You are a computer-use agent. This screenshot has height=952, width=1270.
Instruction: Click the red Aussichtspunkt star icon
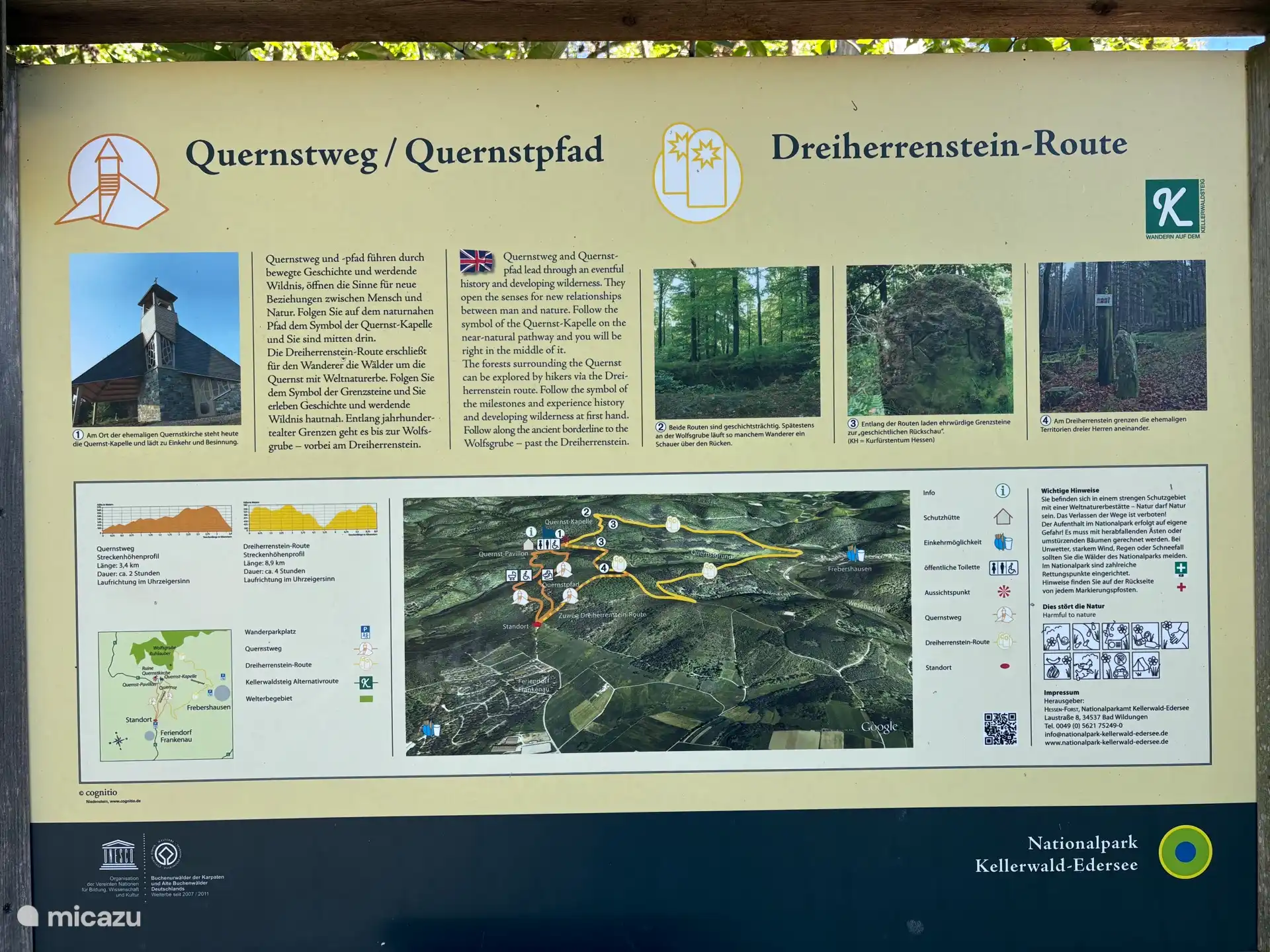click(1003, 592)
